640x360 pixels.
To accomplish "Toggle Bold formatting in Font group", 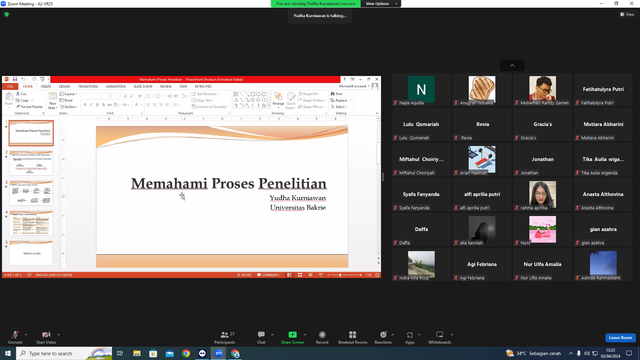I will [x=85, y=105].
